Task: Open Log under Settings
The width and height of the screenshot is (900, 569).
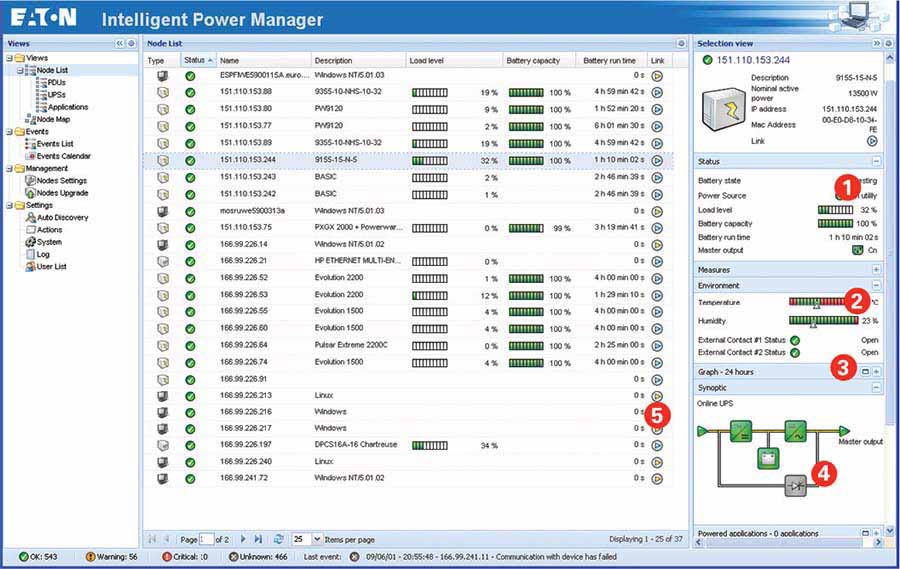Action: pos(43,254)
